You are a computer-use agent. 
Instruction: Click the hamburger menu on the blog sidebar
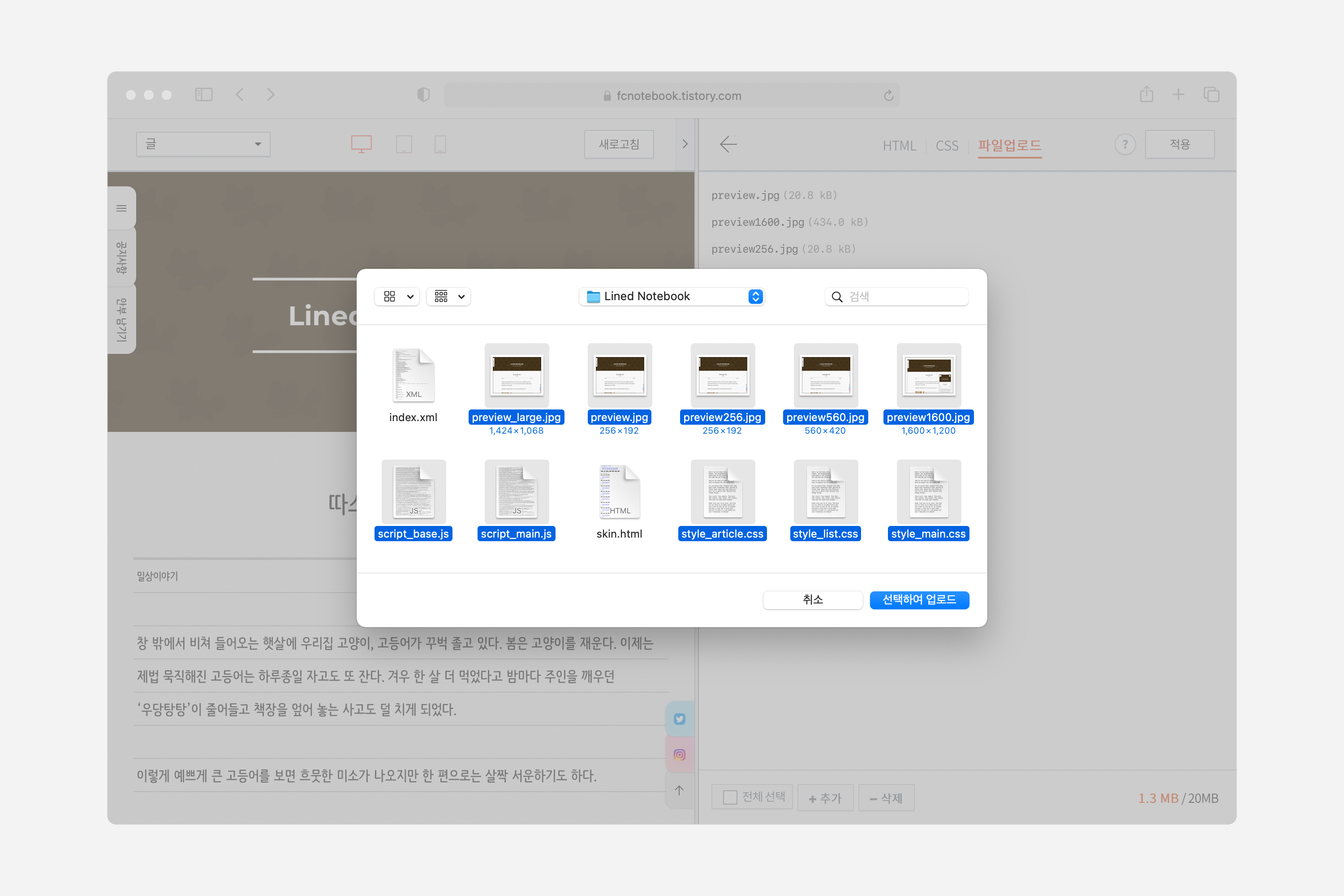point(121,208)
